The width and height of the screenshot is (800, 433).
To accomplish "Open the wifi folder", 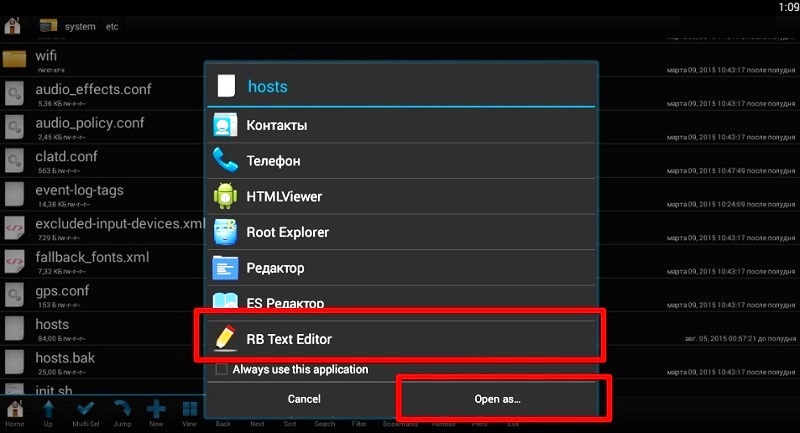I will [x=102, y=60].
